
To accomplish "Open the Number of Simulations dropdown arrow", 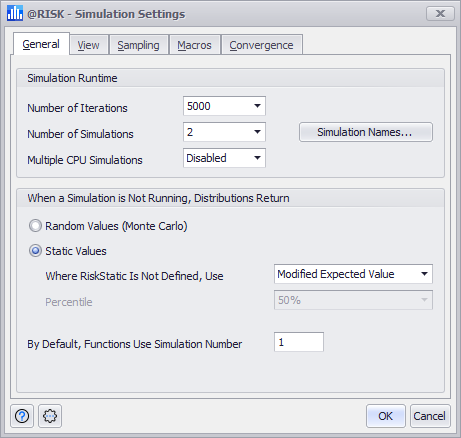I will pos(257,132).
